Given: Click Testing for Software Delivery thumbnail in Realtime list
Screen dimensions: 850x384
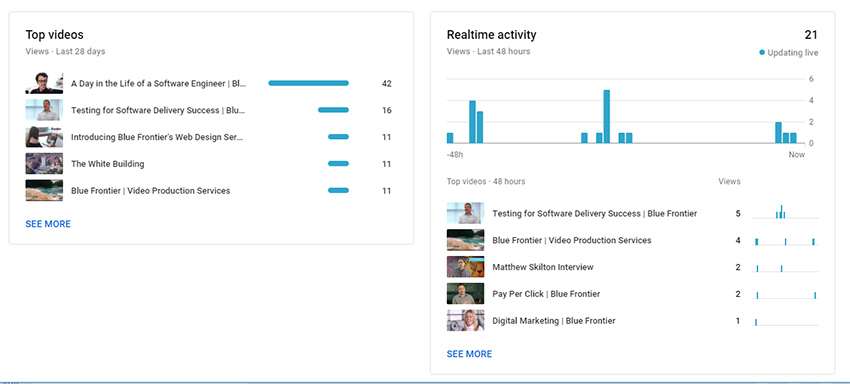Looking at the screenshot, I should pos(465,213).
